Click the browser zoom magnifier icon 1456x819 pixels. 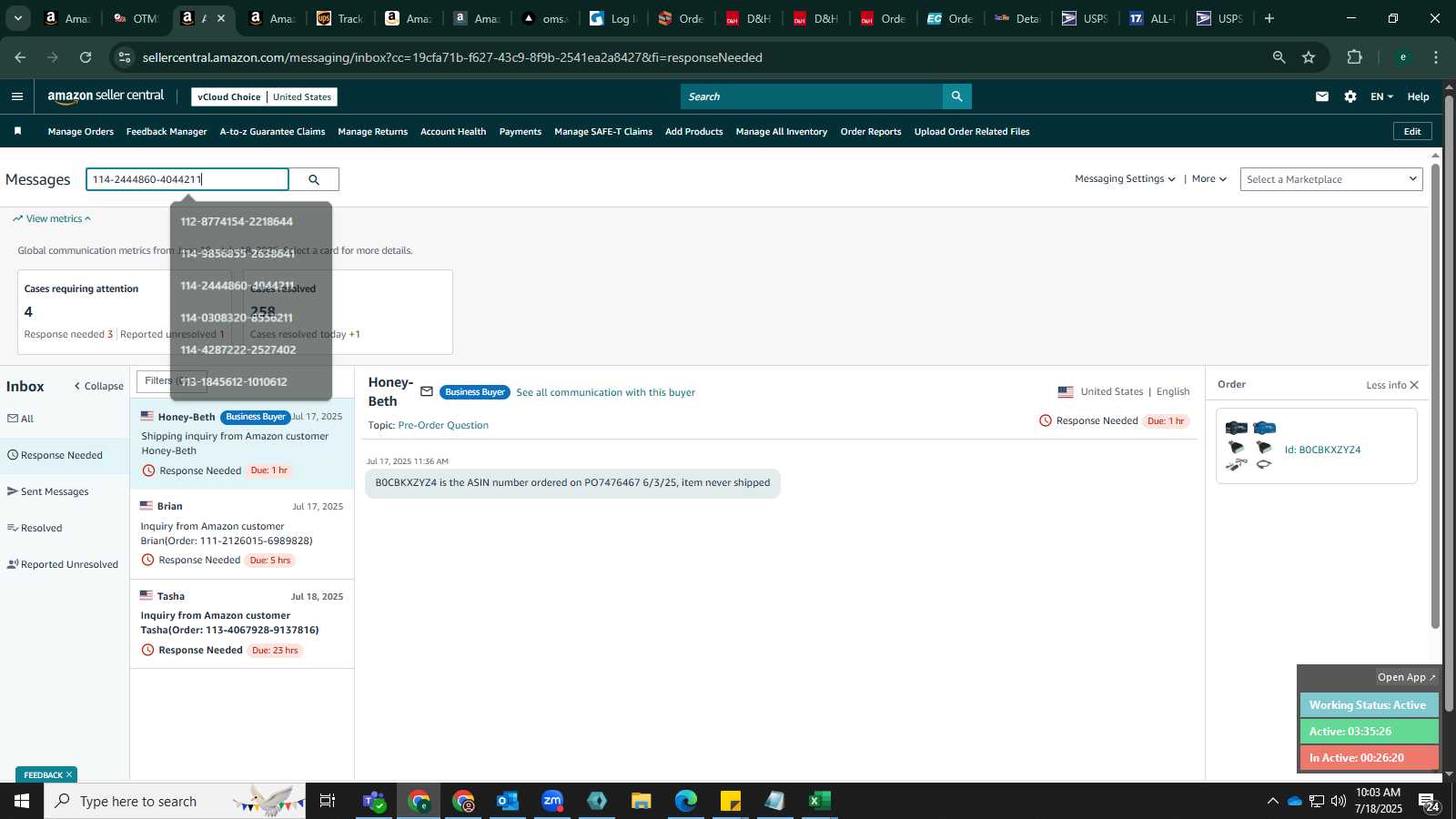pyautogui.click(x=1279, y=57)
